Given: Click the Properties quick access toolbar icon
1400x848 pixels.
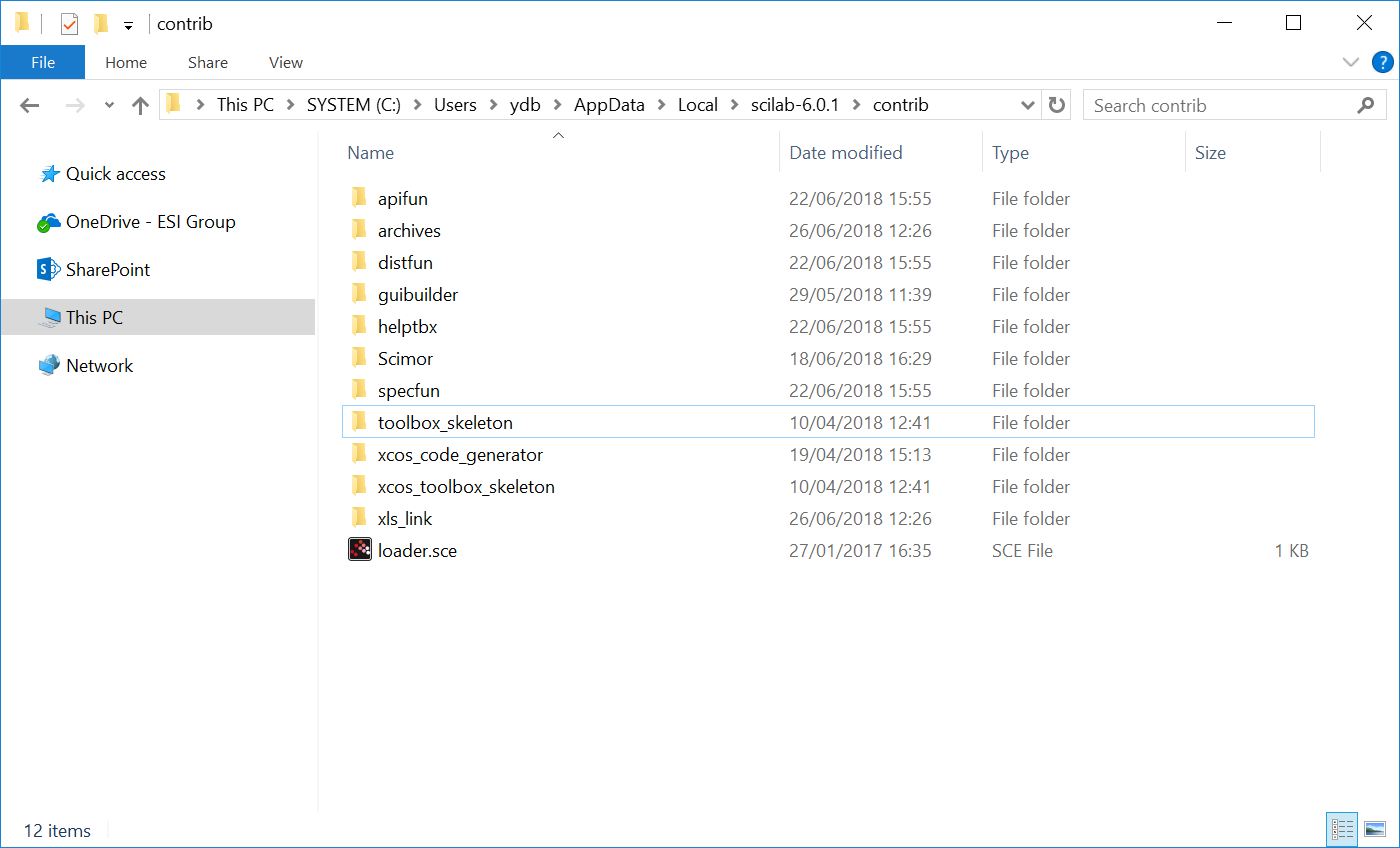Looking at the screenshot, I should tap(69, 23).
